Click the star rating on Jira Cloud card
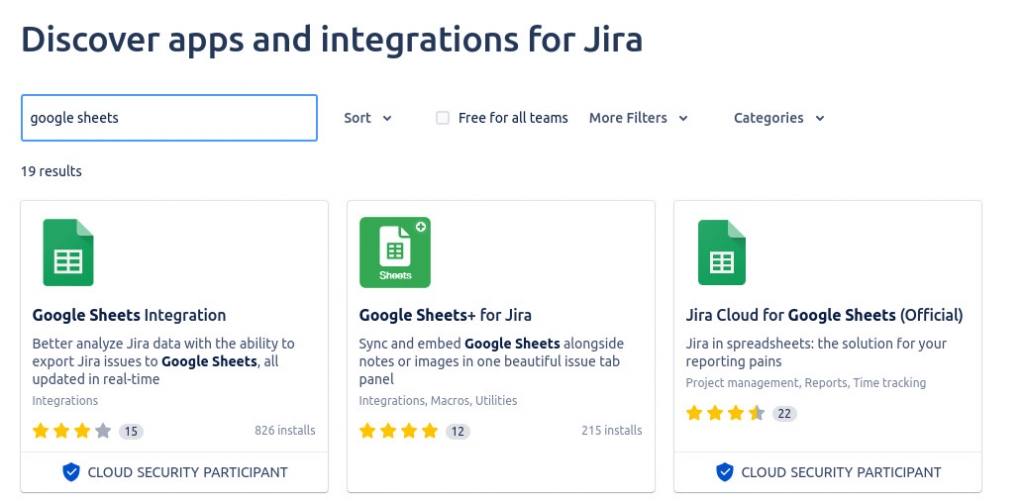Viewport: 1024px width, 501px height. pyautogui.click(x=725, y=413)
